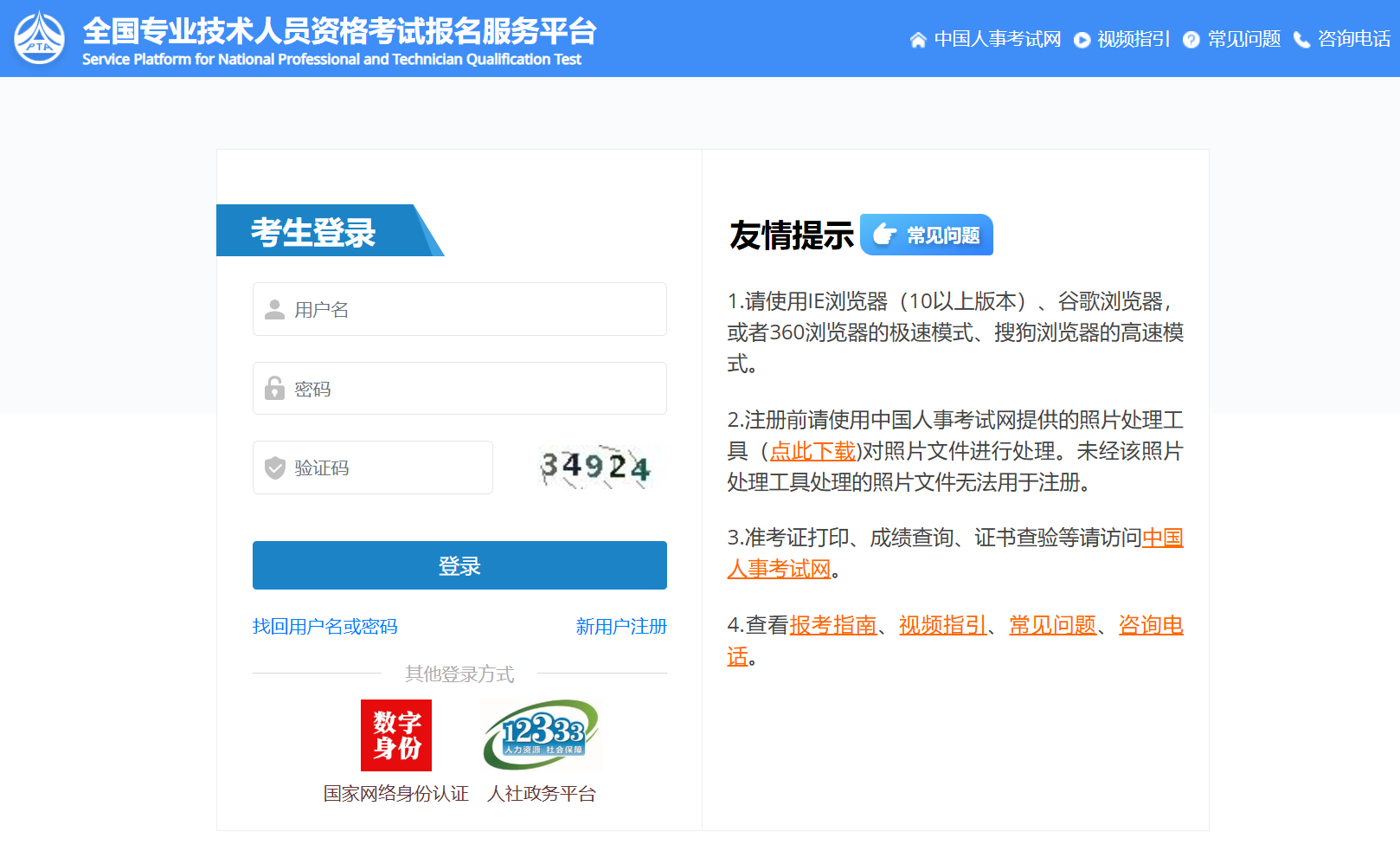Open 中国人事考试网 in the top navigation

(997, 39)
